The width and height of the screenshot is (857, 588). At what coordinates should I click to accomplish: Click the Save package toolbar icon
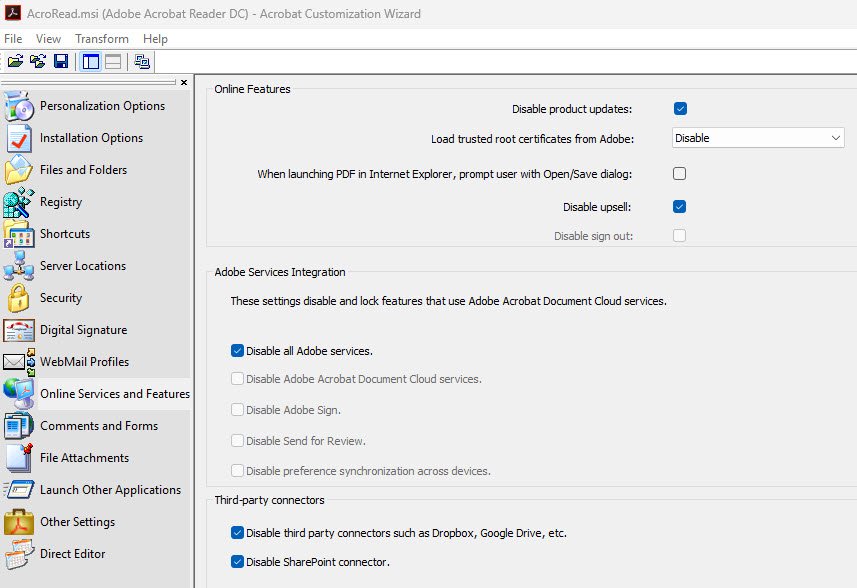click(x=61, y=62)
